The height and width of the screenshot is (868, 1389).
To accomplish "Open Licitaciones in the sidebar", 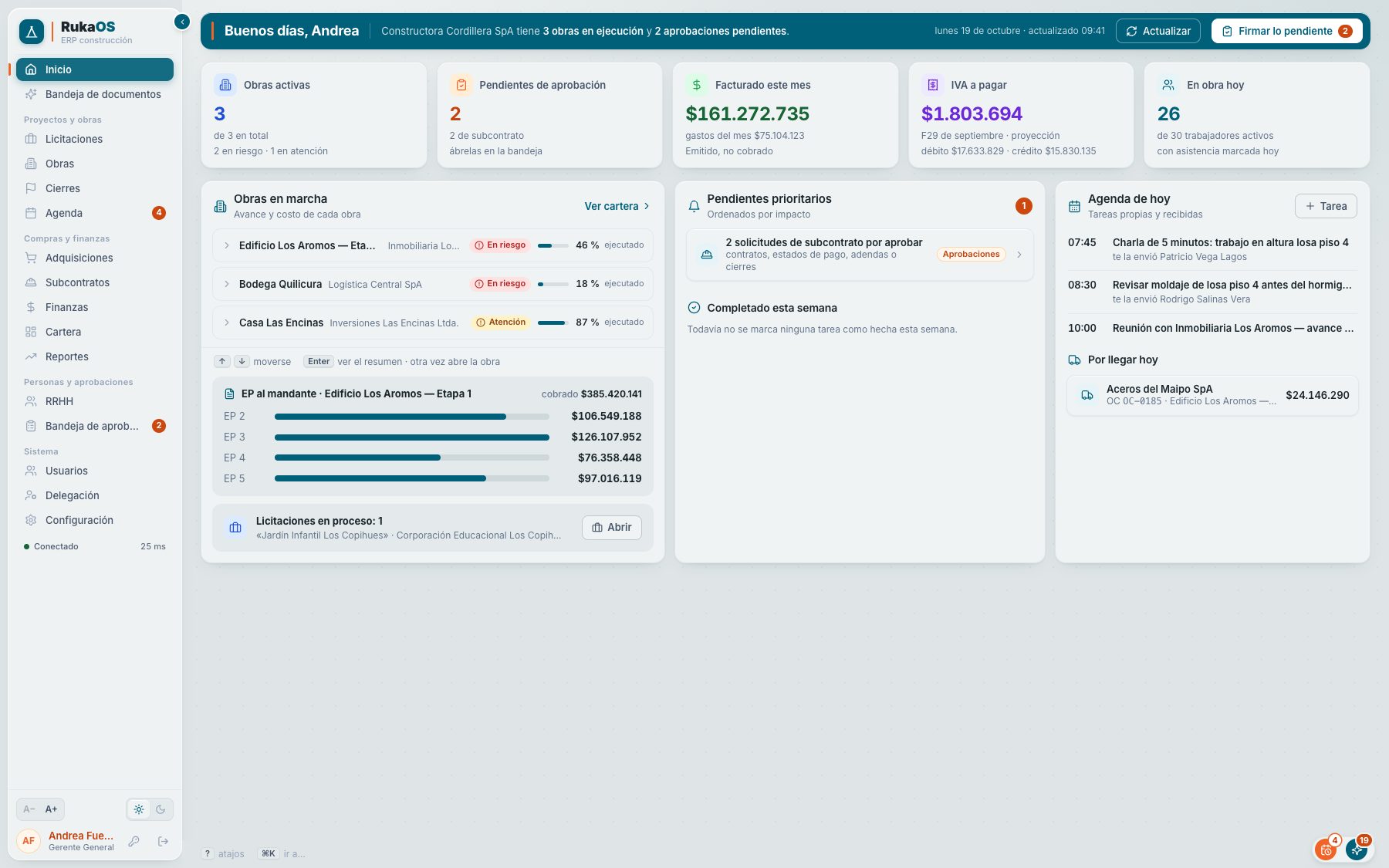I will point(95,139).
